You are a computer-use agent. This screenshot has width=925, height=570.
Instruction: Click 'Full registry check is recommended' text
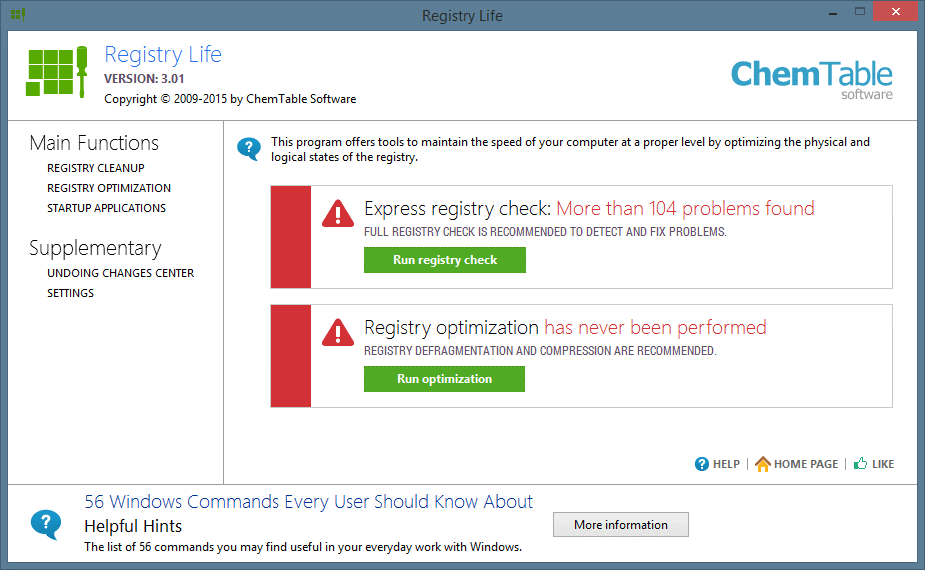point(545,232)
